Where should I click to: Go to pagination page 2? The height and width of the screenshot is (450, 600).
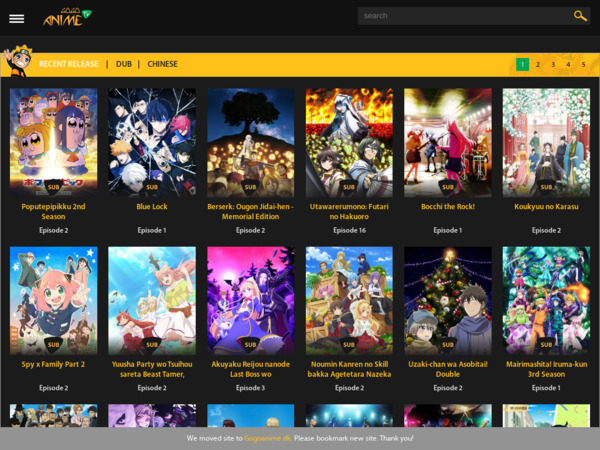pos(538,64)
